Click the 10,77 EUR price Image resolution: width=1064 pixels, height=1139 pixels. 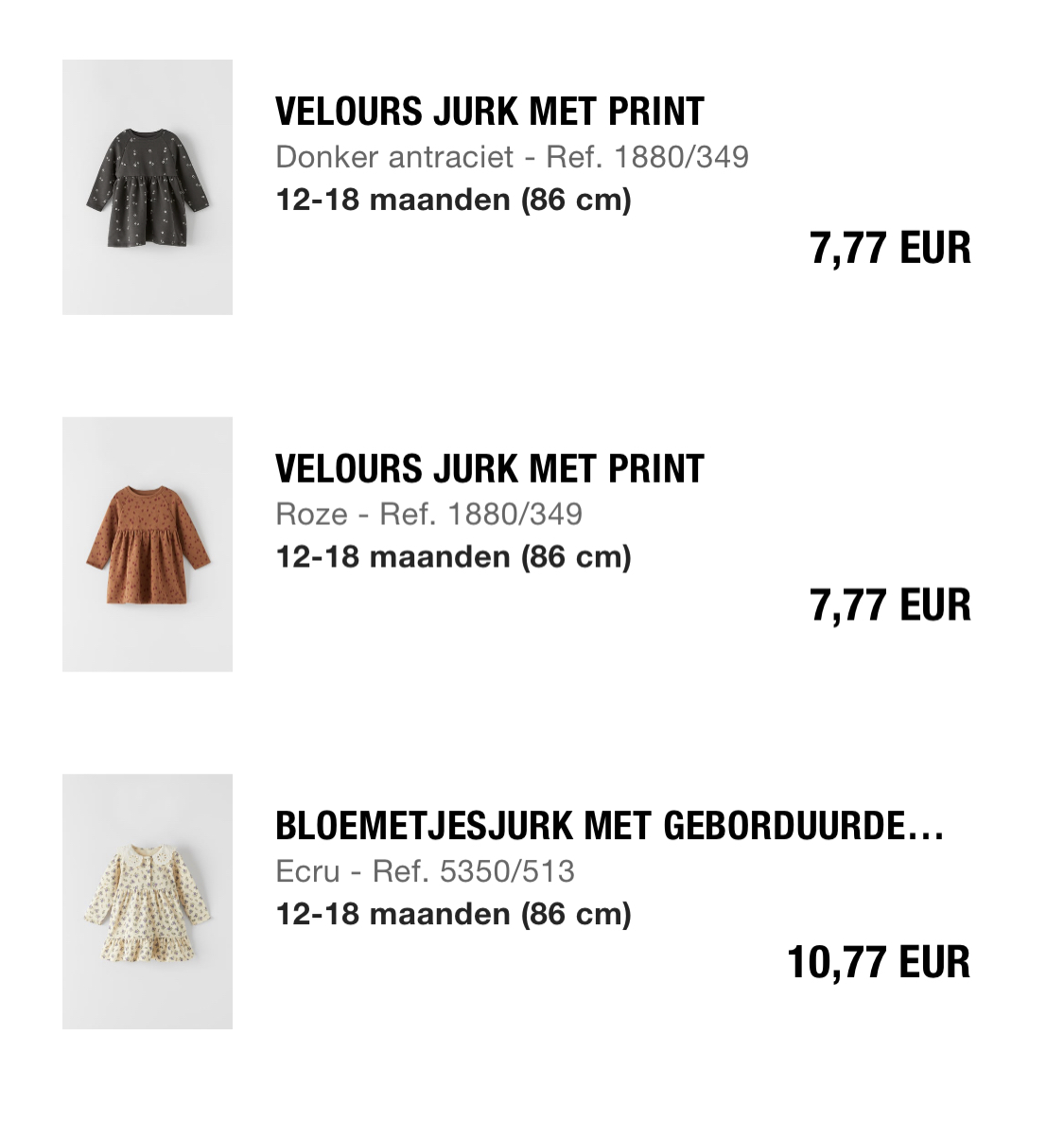point(880,962)
